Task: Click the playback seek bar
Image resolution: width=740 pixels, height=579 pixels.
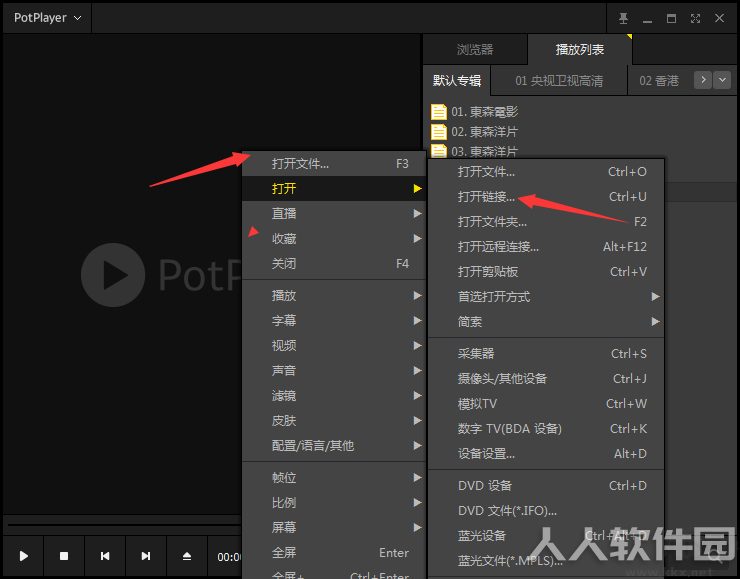Action: (125, 524)
